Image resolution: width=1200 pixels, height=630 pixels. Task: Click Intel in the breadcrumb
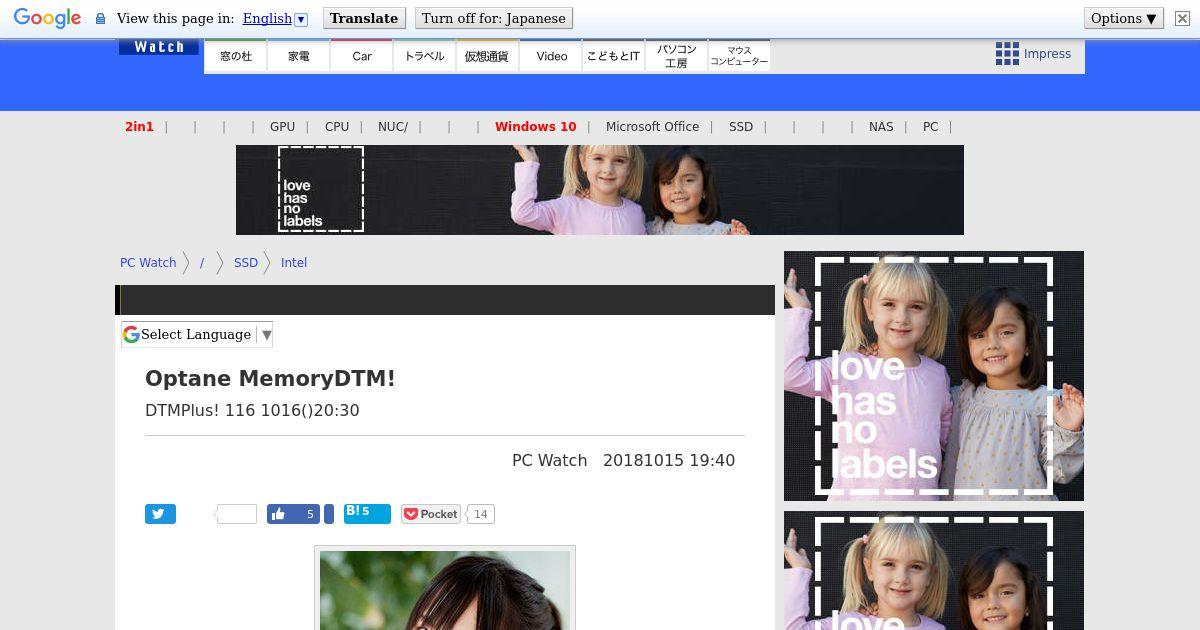[x=294, y=263]
